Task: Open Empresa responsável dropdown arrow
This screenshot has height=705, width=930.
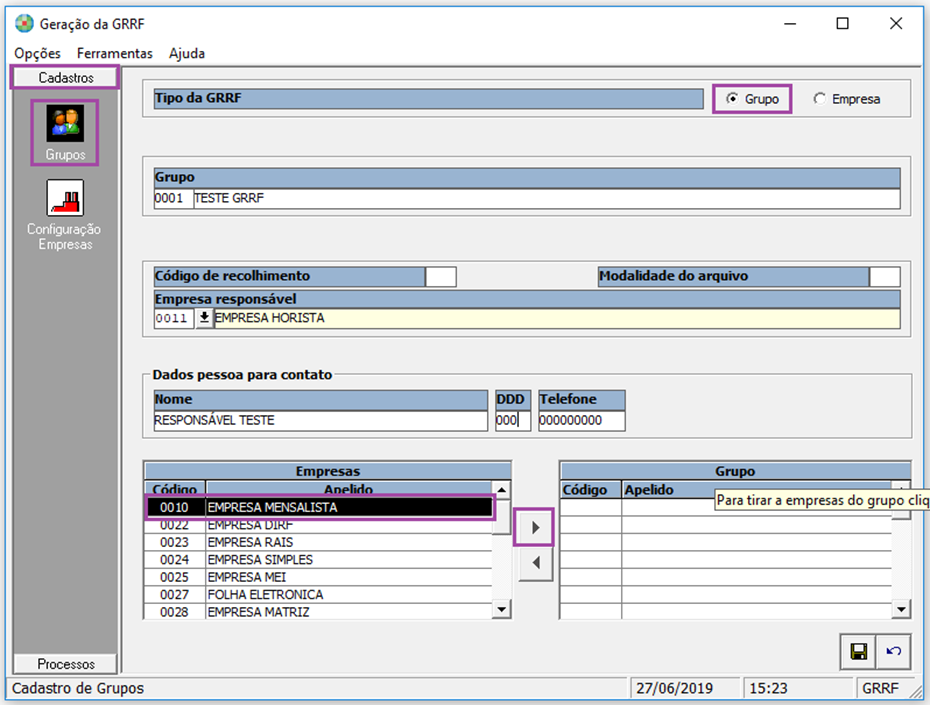Action: tap(204, 318)
